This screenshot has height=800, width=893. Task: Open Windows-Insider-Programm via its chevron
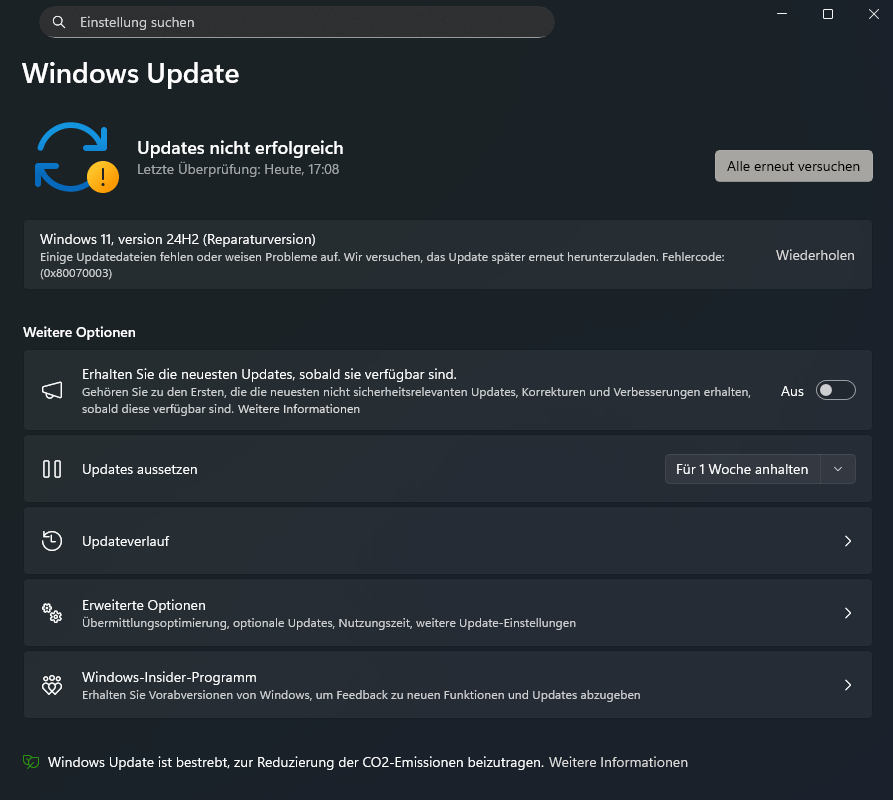click(x=847, y=684)
